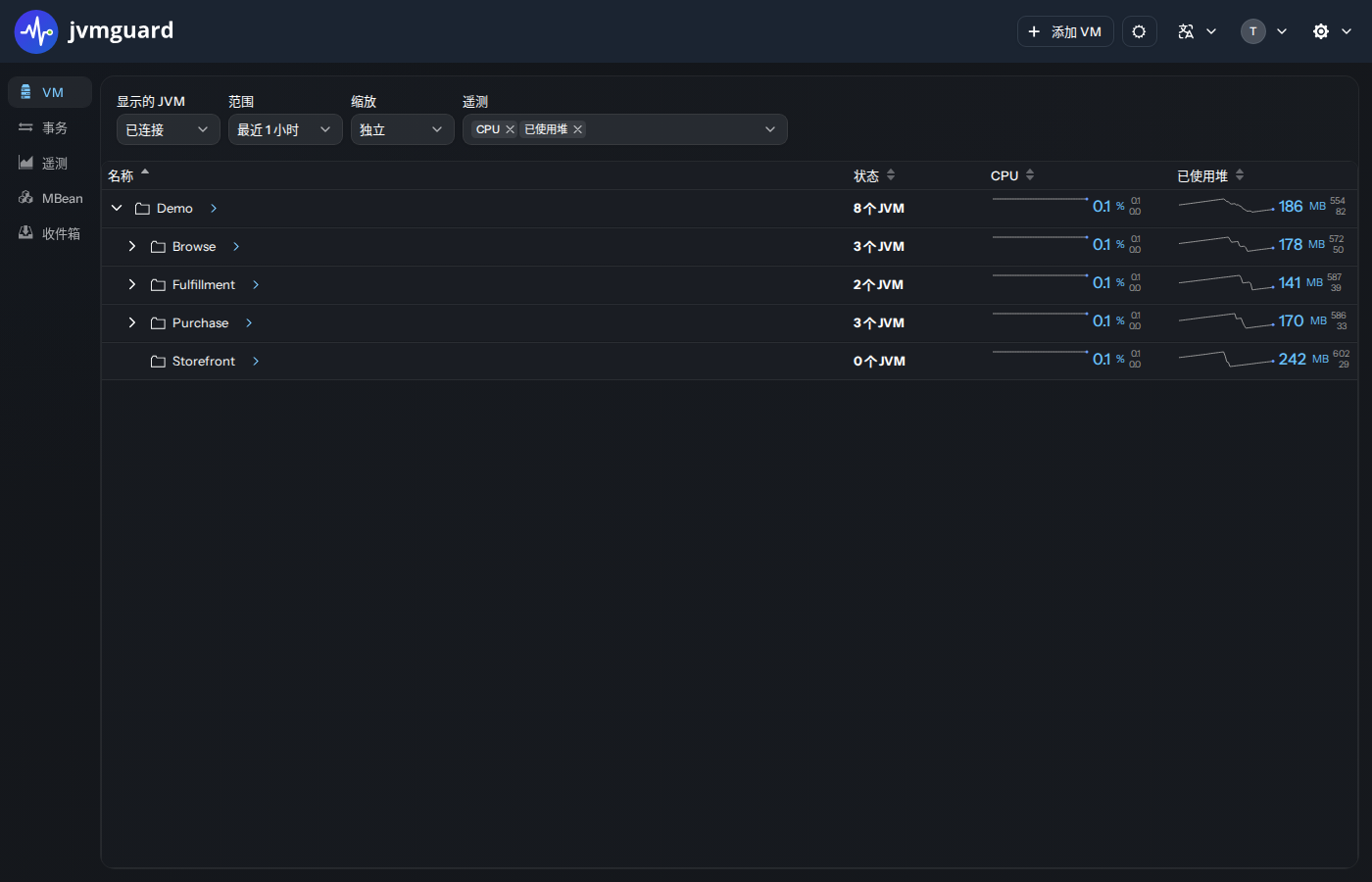Toggle the theme brightness icon button
Image resolution: width=1372 pixels, height=882 pixels.
point(1139,31)
